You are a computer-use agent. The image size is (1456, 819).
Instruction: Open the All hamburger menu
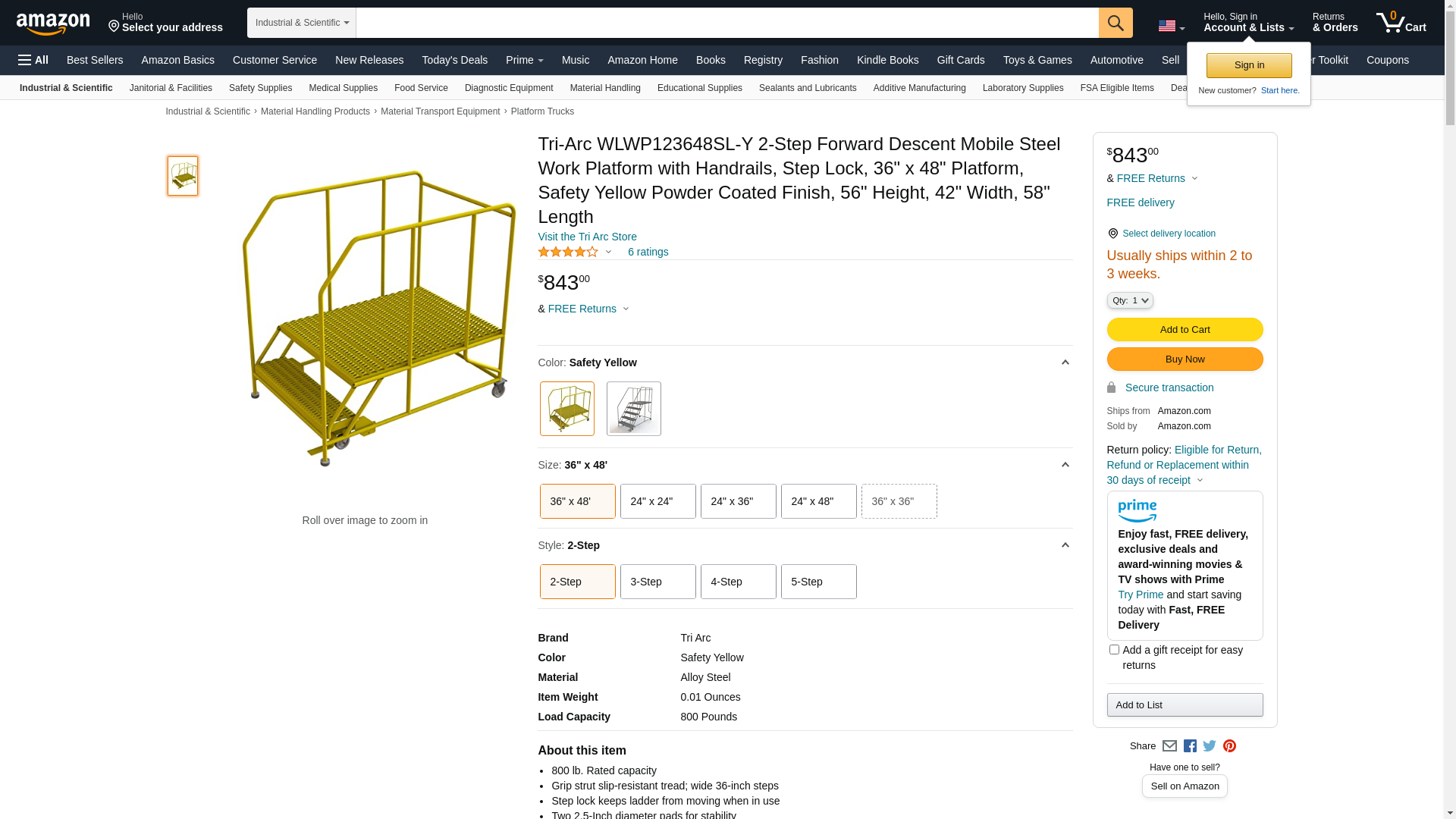tap(33, 60)
